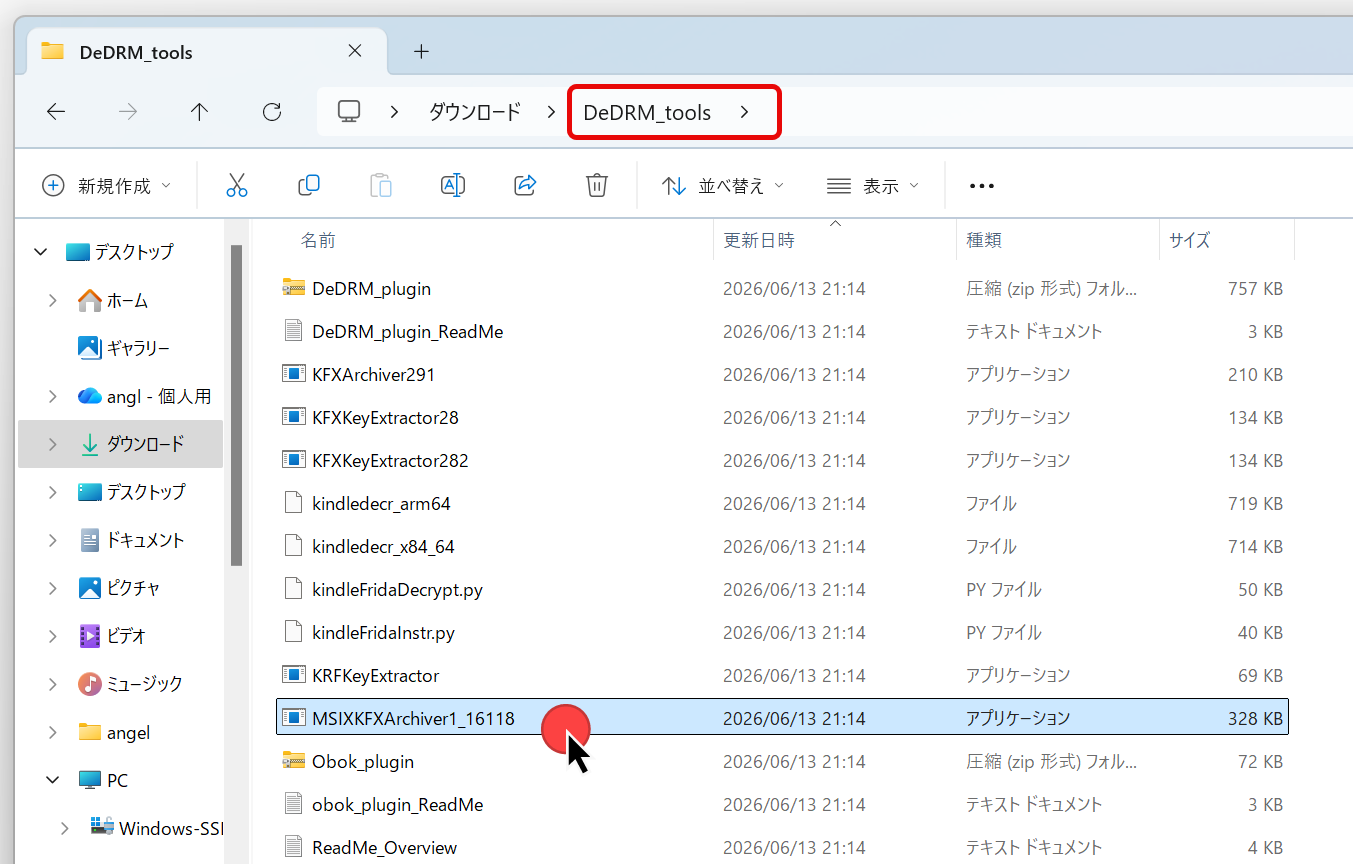Go forward with the right arrow

128,112
